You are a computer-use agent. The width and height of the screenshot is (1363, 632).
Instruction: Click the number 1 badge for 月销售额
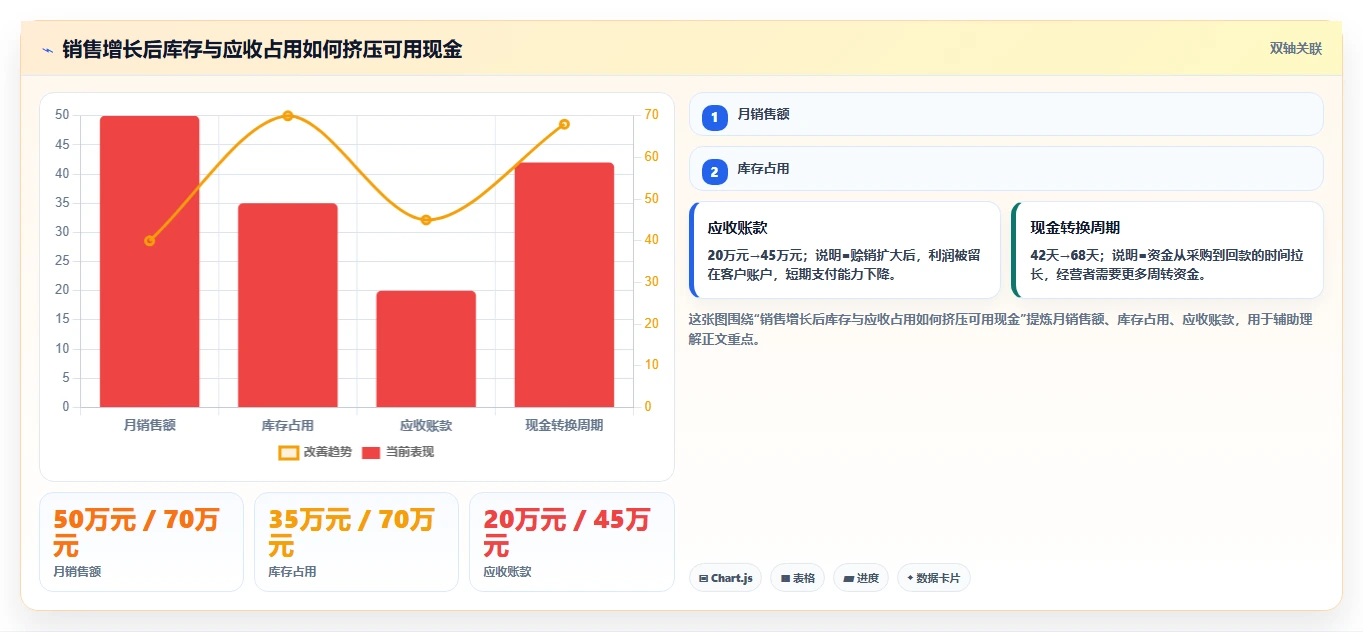click(714, 118)
